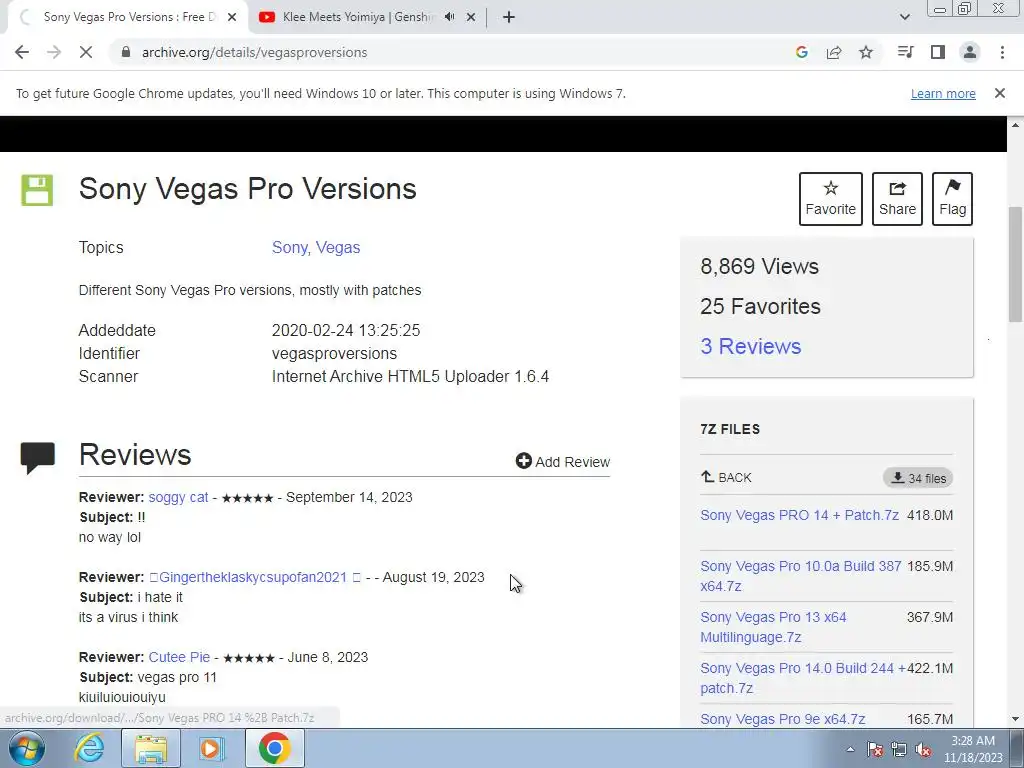Click the scrollbar down arrow
This screenshot has height=768, width=1024.
1015,719
